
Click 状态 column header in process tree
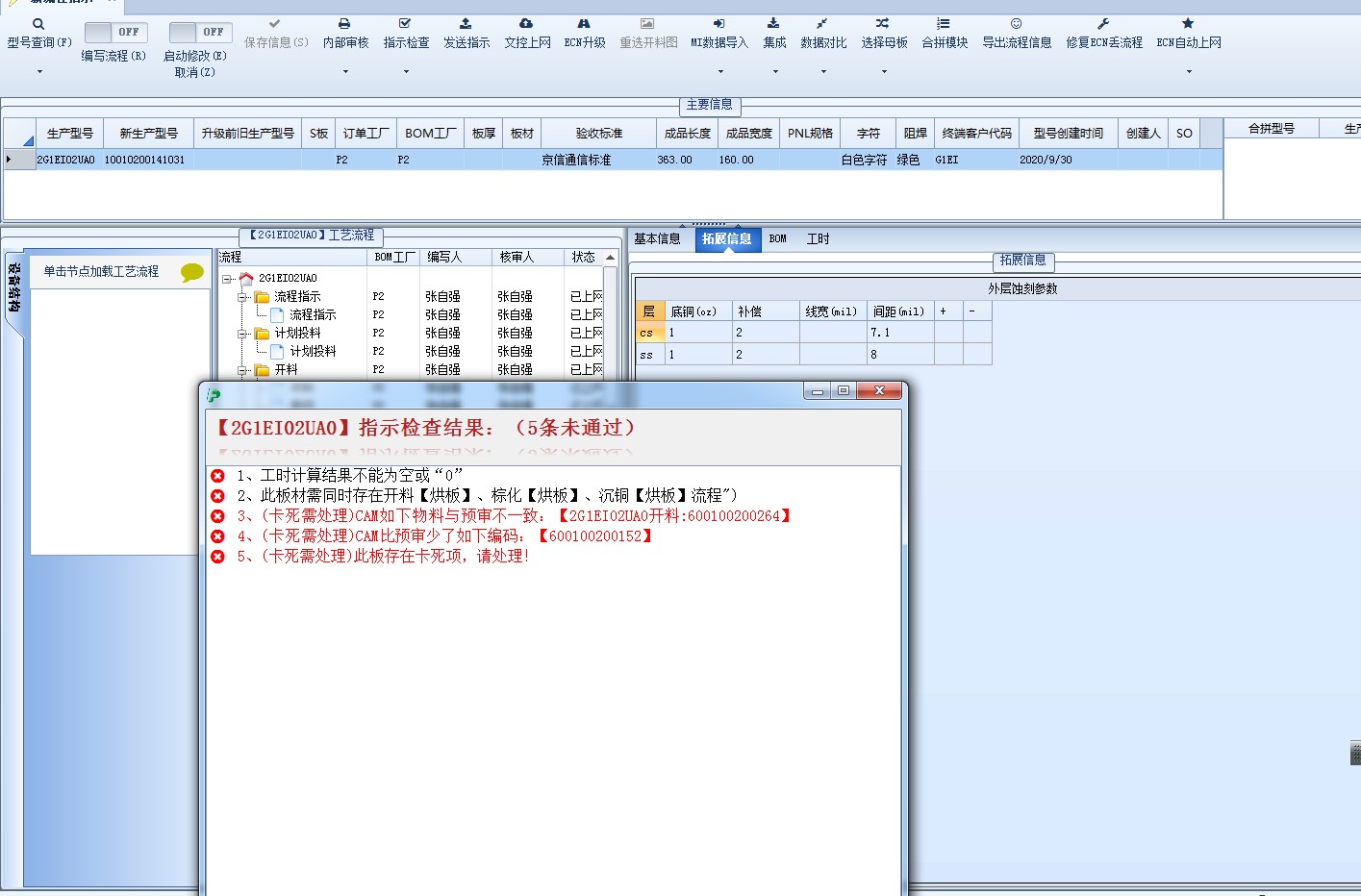click(584, 258)
